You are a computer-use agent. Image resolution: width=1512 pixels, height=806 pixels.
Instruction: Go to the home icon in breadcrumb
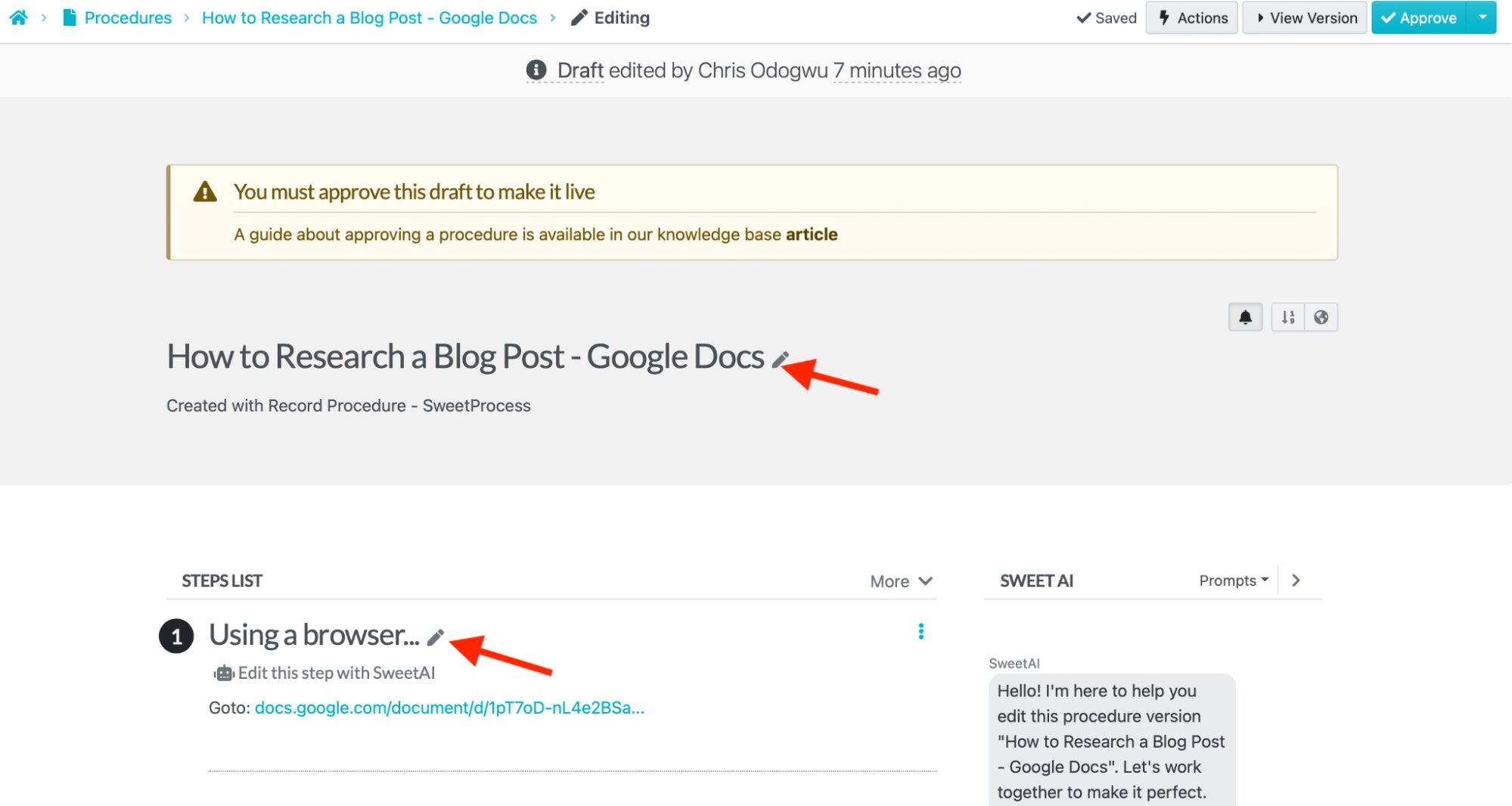pos(18,17)
